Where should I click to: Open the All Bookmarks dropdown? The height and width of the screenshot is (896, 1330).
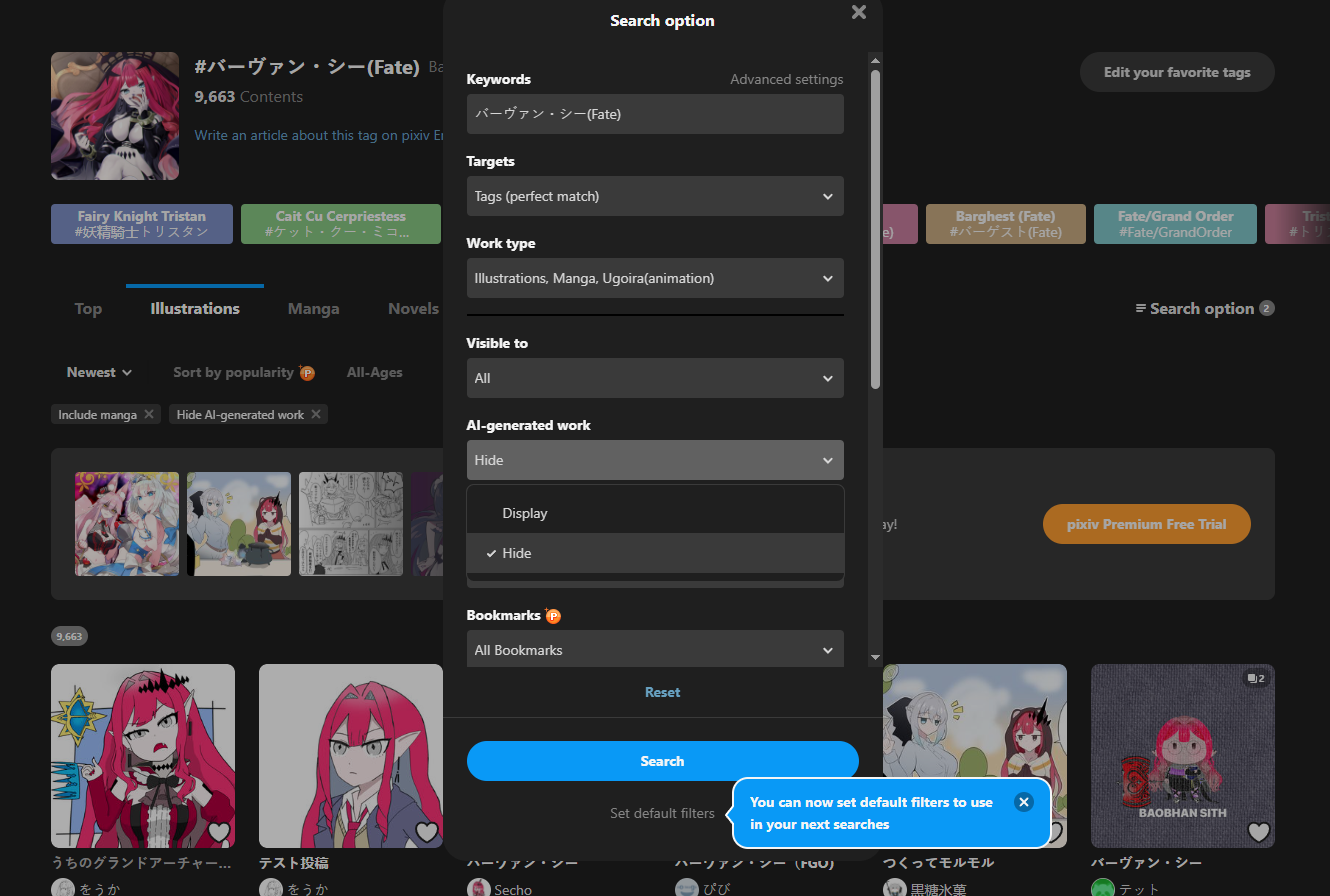coord(655,650)
